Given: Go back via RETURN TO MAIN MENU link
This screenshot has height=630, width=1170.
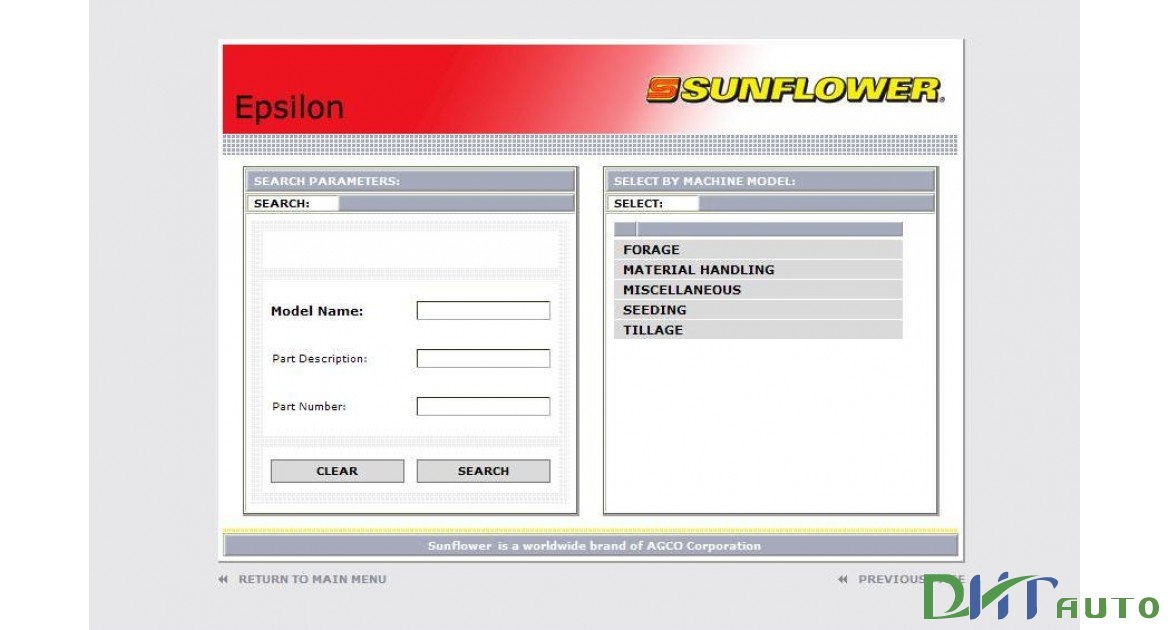Looking at the screenshot, I should (312, 579).
